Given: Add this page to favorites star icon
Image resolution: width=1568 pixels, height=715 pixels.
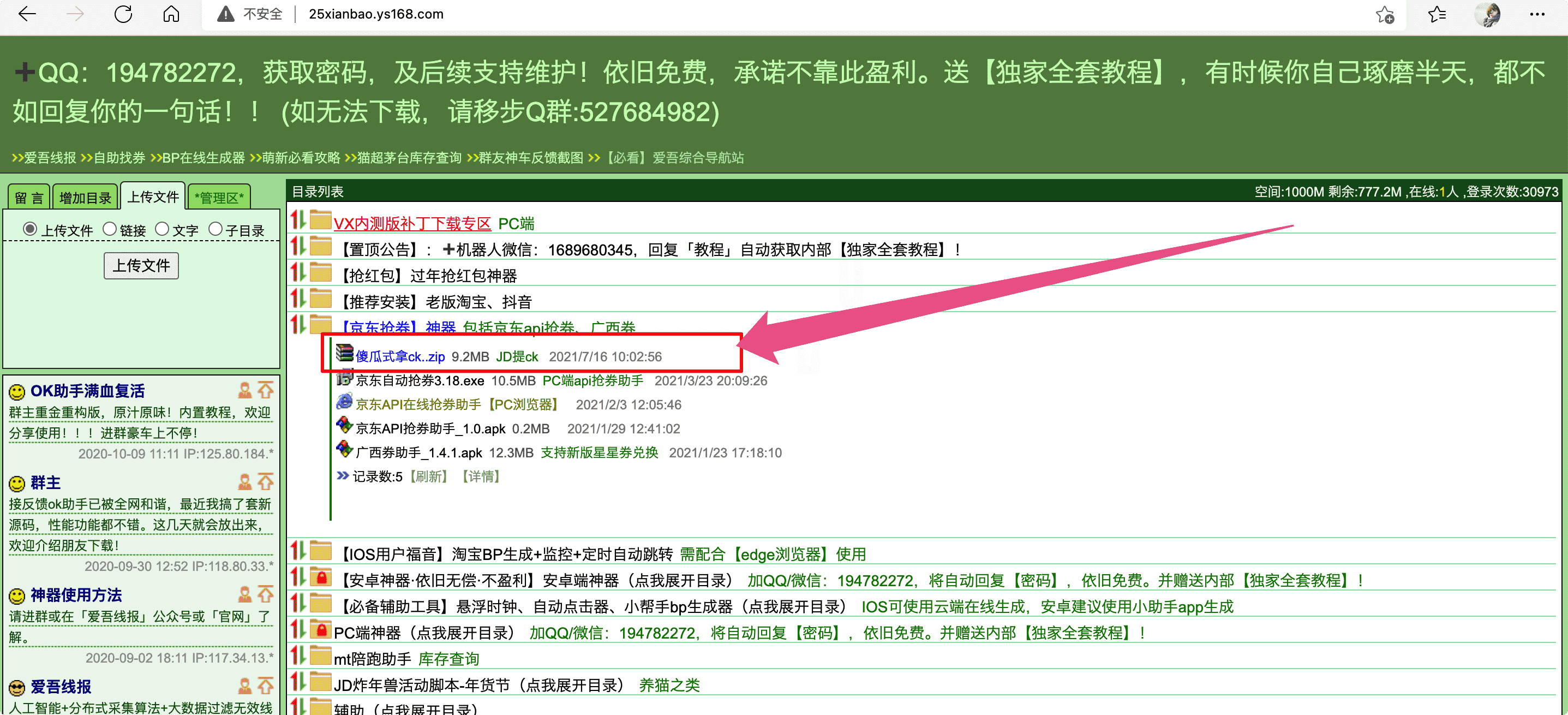Looking at the screenshot, I should tap(1385, 14).
